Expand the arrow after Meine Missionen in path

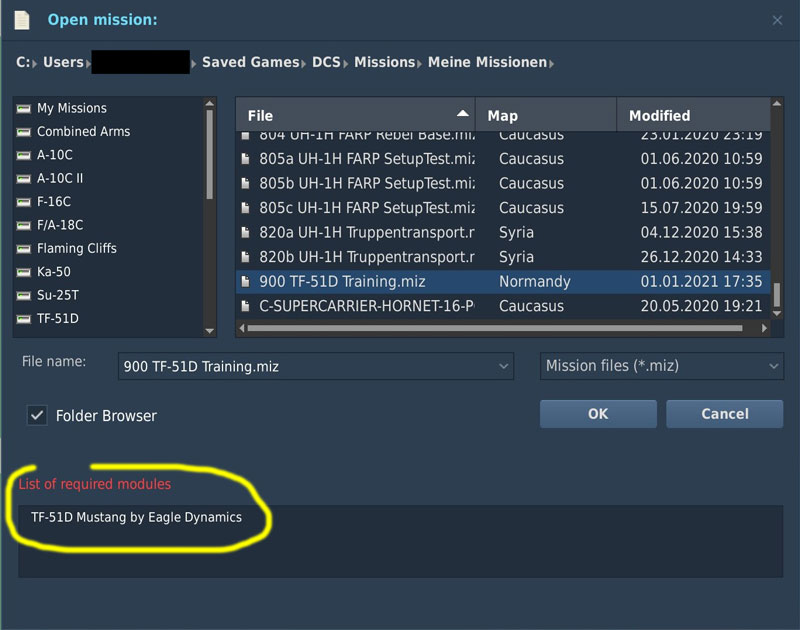[552, 64]
